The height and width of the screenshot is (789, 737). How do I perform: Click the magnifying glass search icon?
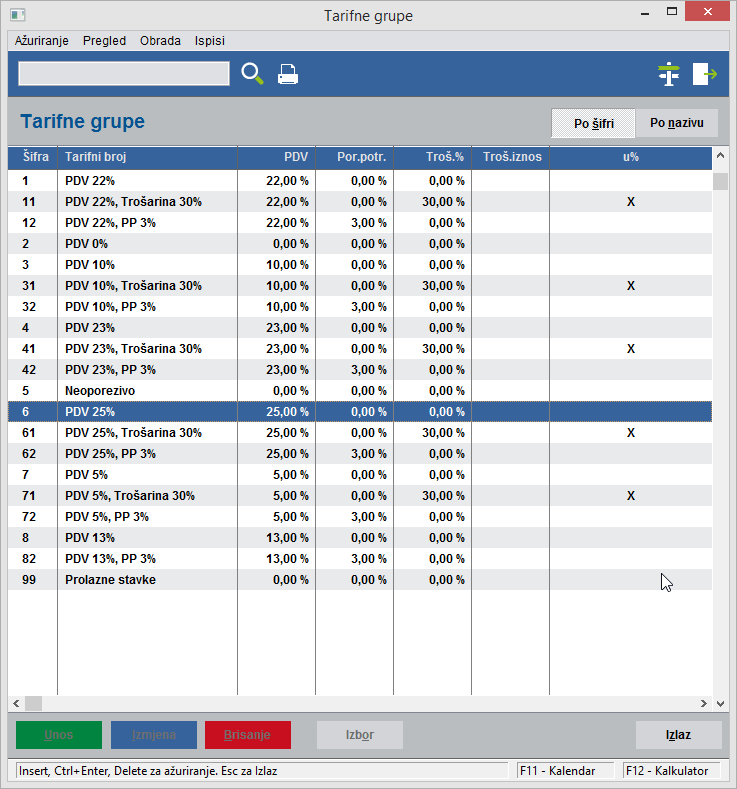coord(252,74)
